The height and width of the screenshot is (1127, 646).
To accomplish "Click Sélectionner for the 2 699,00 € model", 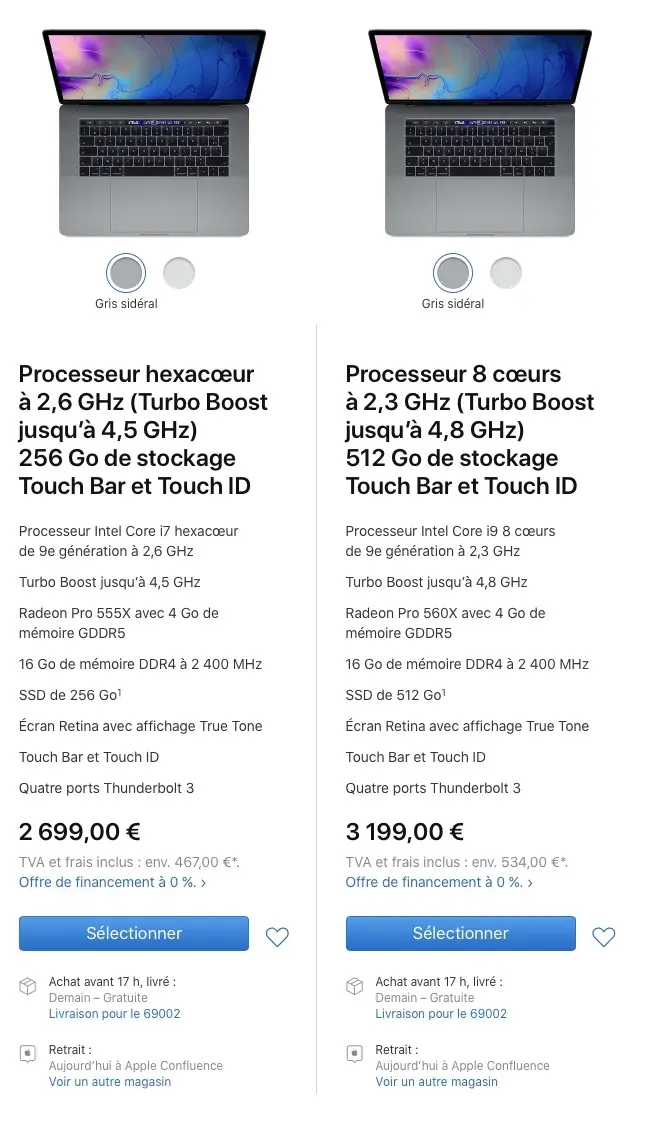I will (133, 933).
